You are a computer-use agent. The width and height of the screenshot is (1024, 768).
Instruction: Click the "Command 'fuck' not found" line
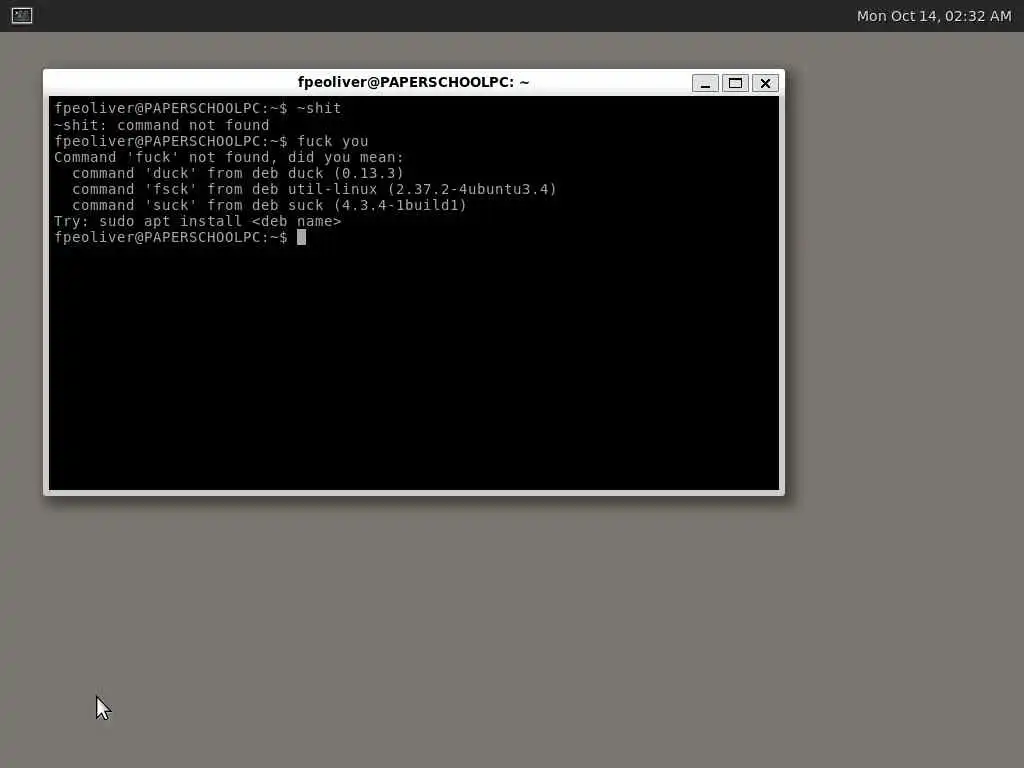coord(229,157)
